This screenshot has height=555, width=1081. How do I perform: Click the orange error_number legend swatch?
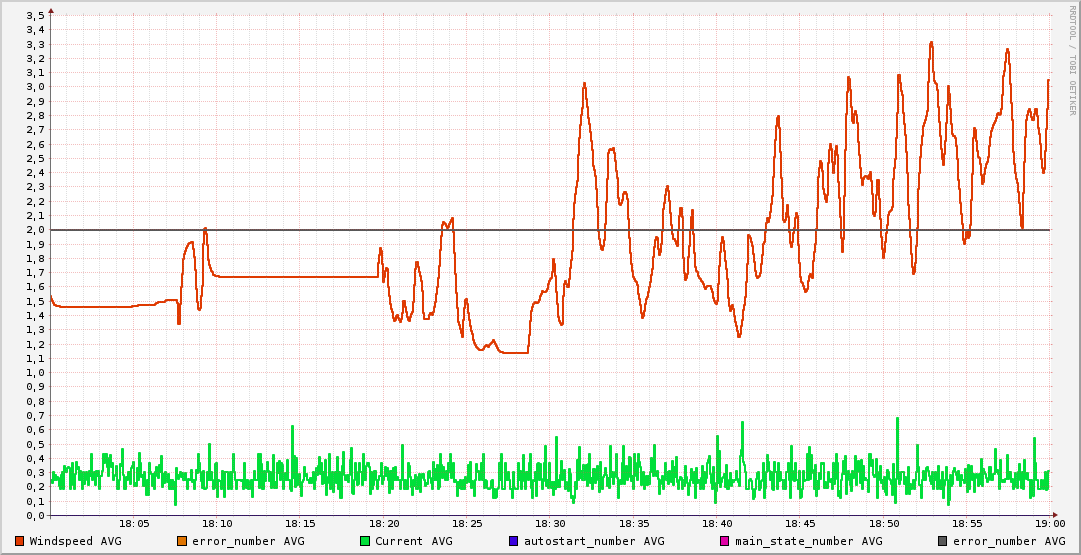click(181, 541)
